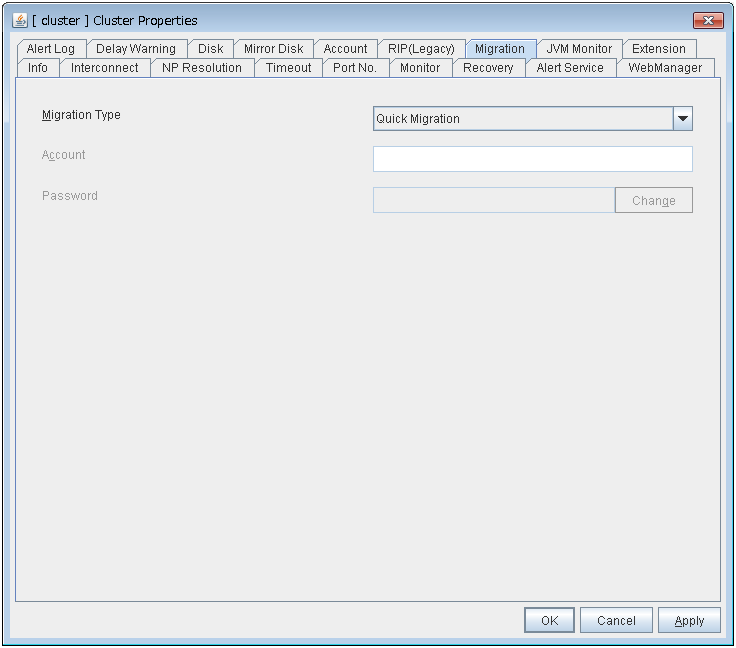
Task: Switch to the Alert Log tab
Action: coord(51,49)
